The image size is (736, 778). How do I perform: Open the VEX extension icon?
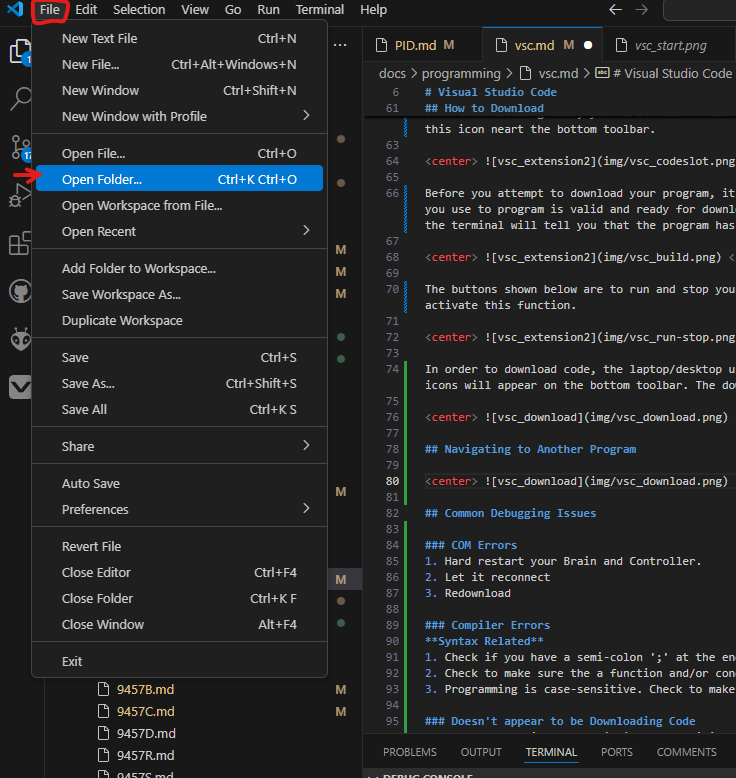tap(20, 387)
